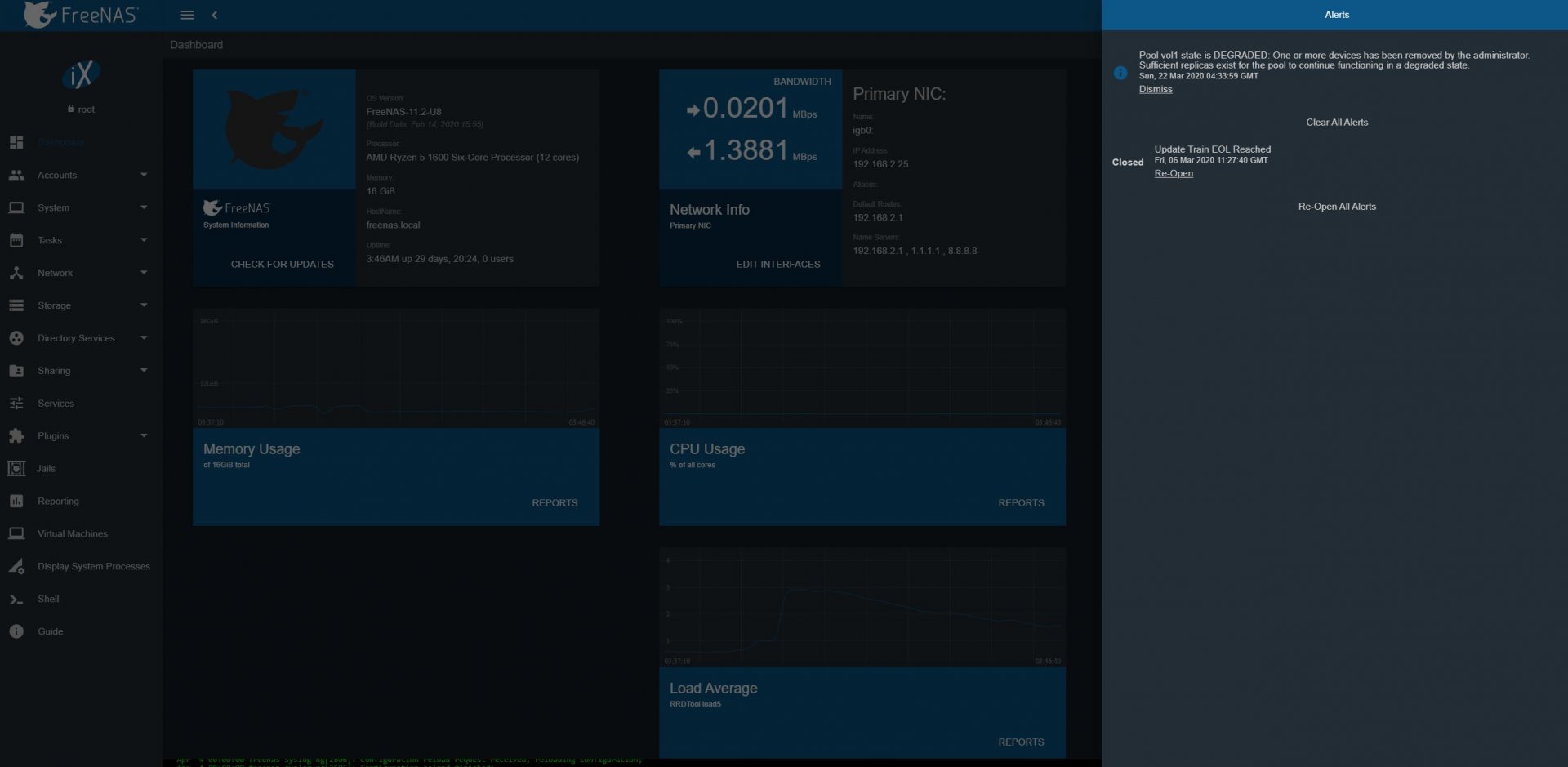Click hostname freenas.local text
The height and width of the screenshot is (767, 1568).
pos(393,225)
